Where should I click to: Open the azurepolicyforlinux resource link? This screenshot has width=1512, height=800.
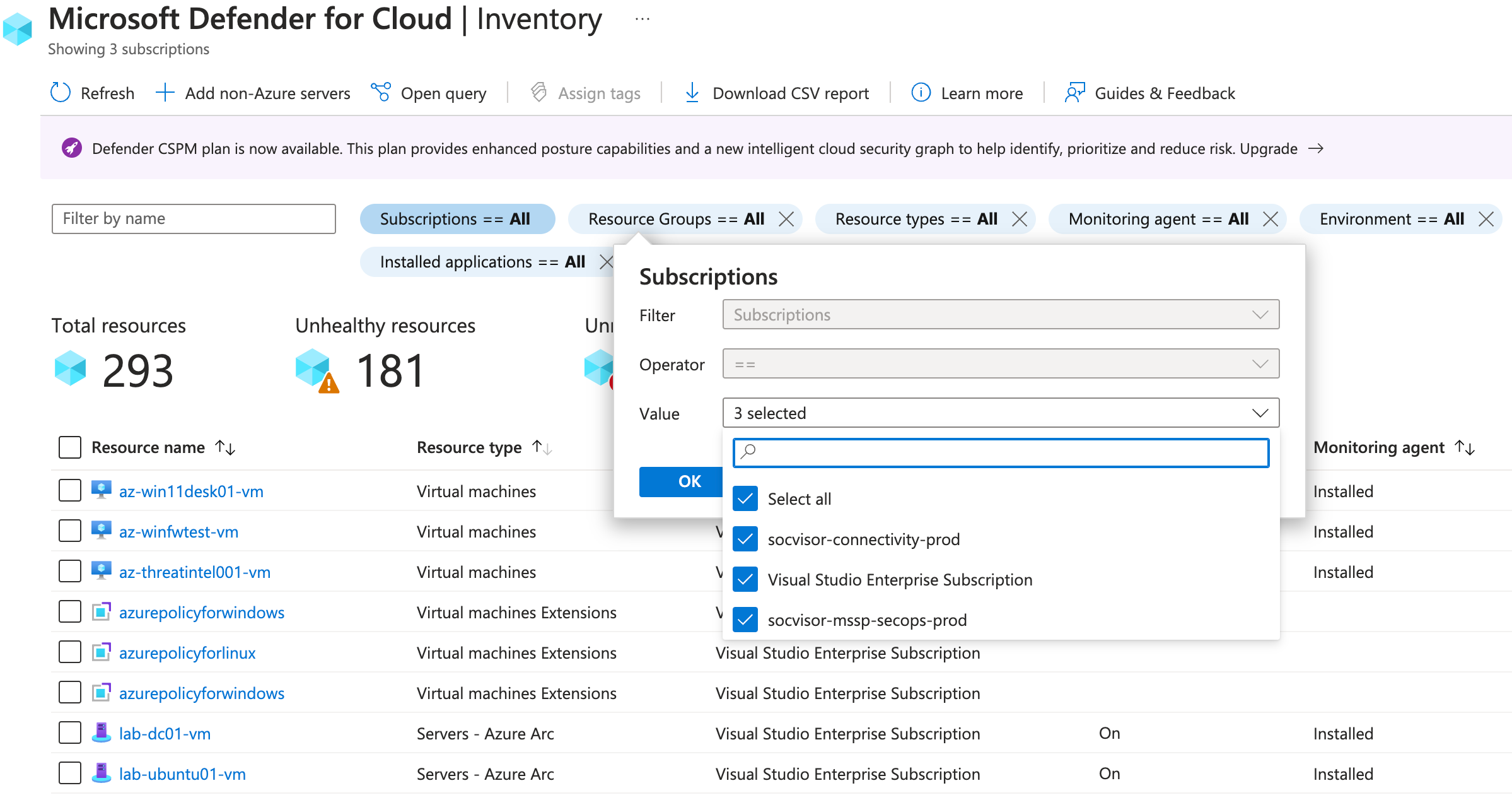(187, 652)
